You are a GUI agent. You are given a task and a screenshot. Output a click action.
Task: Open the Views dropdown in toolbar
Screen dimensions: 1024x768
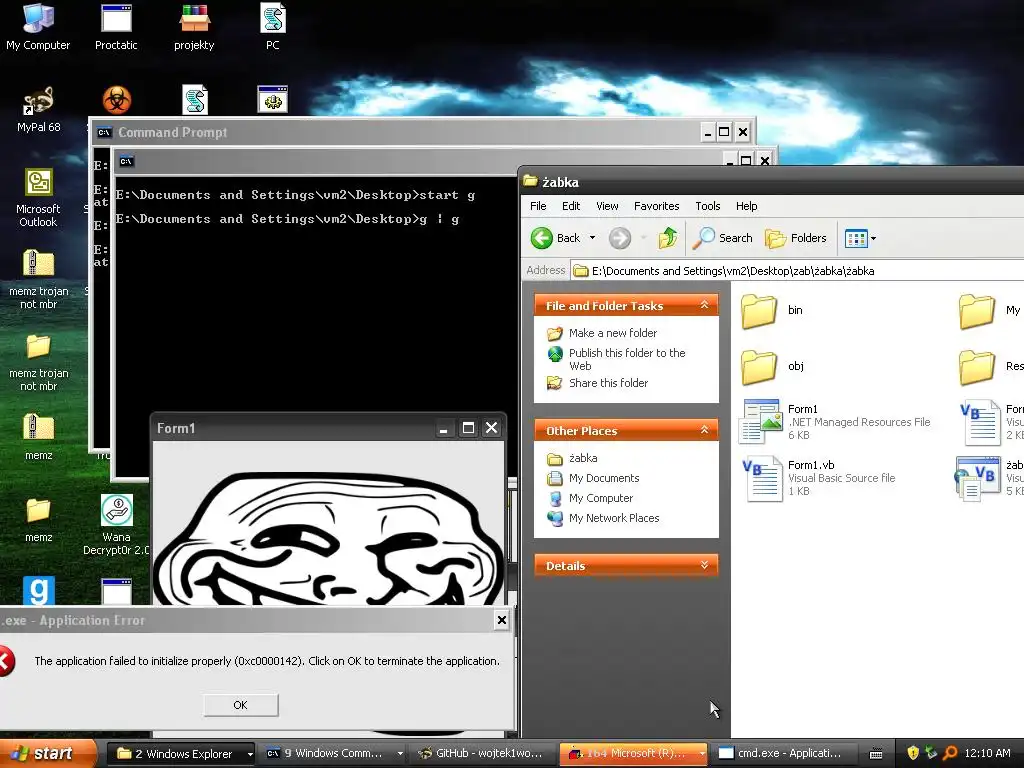click(860, 238)
